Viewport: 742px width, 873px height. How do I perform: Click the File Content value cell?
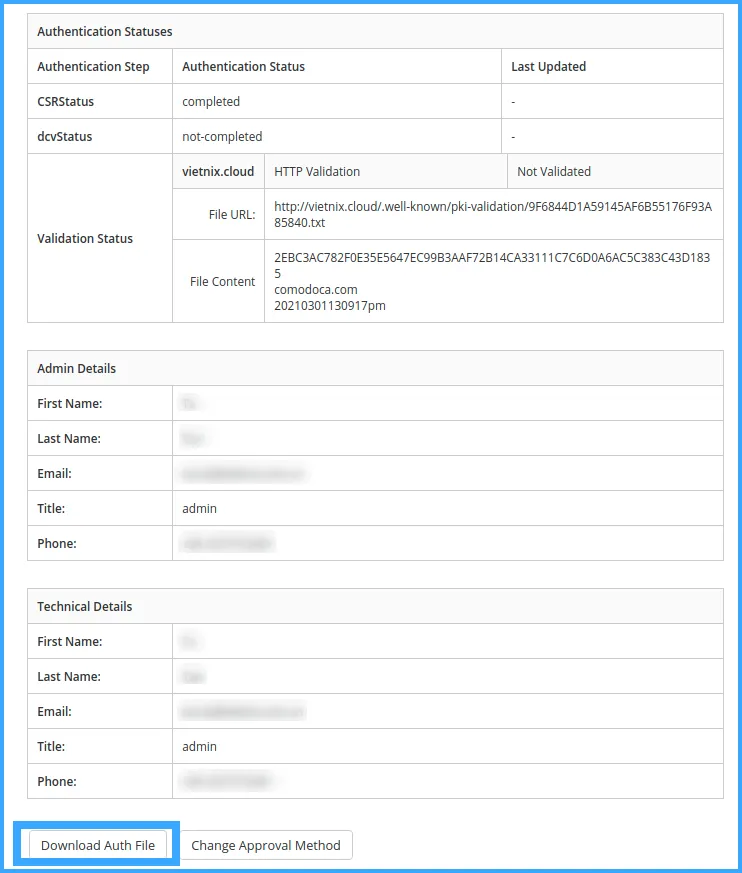coord(450,281)
